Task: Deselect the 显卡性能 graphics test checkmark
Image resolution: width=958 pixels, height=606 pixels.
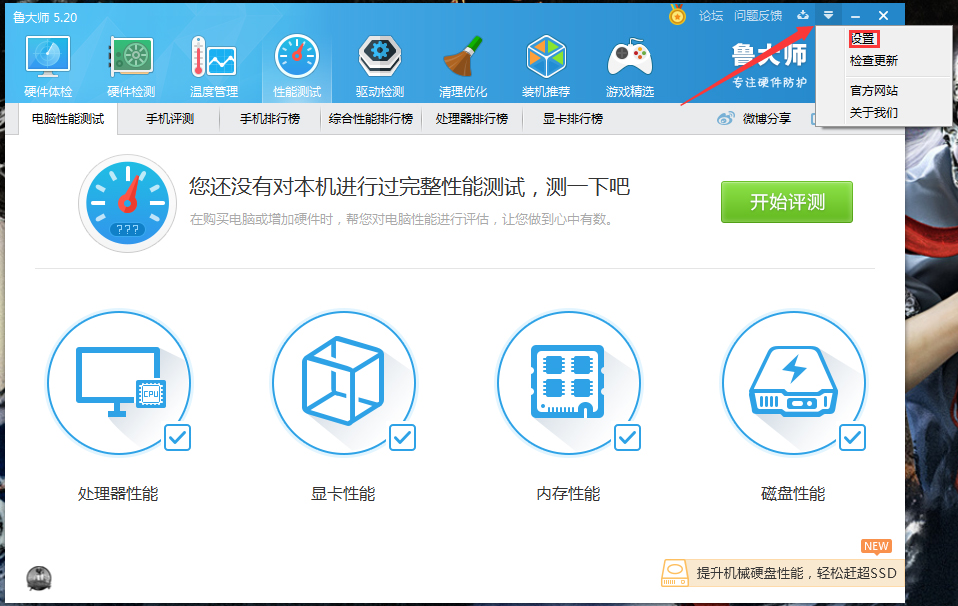Action: pyautogui.click(x=403, y=438)
